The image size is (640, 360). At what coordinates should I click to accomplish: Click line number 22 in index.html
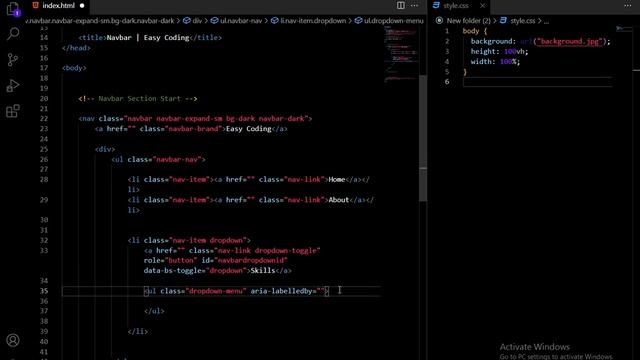coord(44,118)
